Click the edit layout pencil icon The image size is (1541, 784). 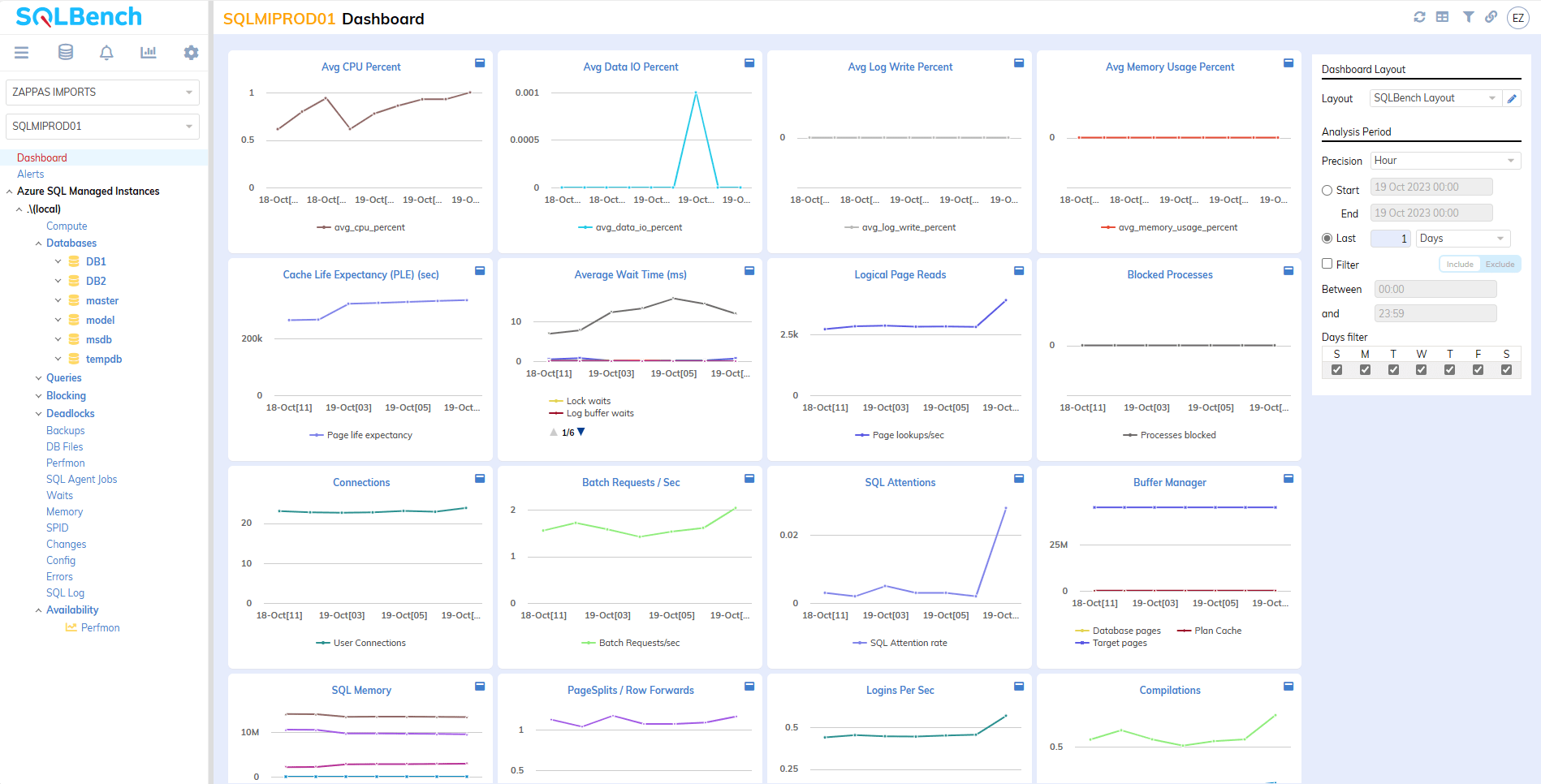point(1512,98)
